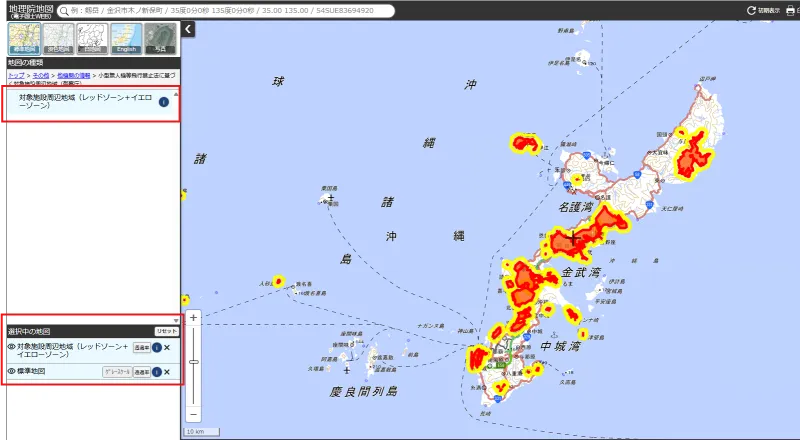Screen dimensions: 800x440
Task: Go to トップ in the breadcrumb
Action: coord(16,75)
